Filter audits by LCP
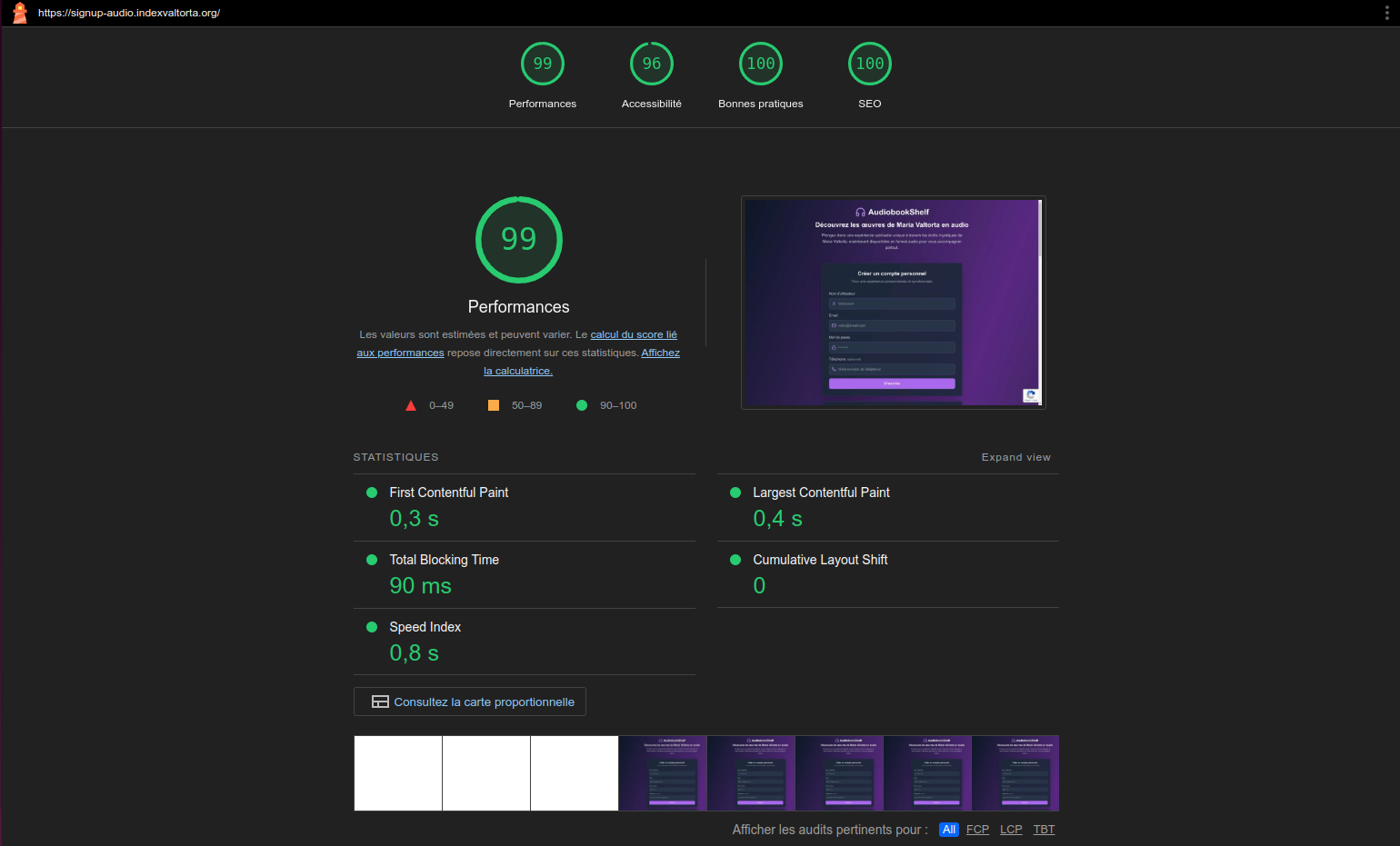Viewport: 1400px width, 846px height. [1011, 830]
